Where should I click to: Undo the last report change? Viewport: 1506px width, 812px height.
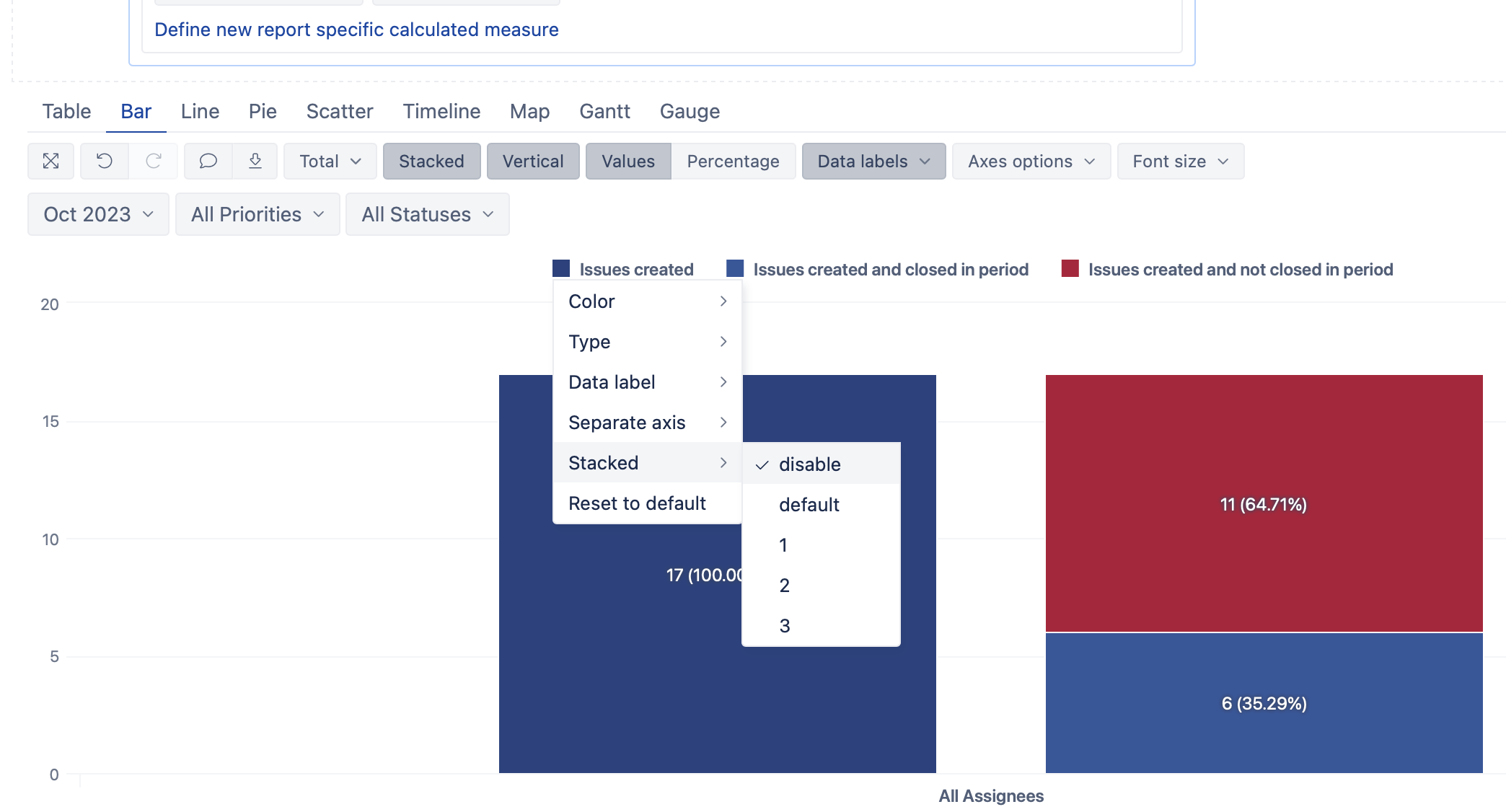pos(104,161)
